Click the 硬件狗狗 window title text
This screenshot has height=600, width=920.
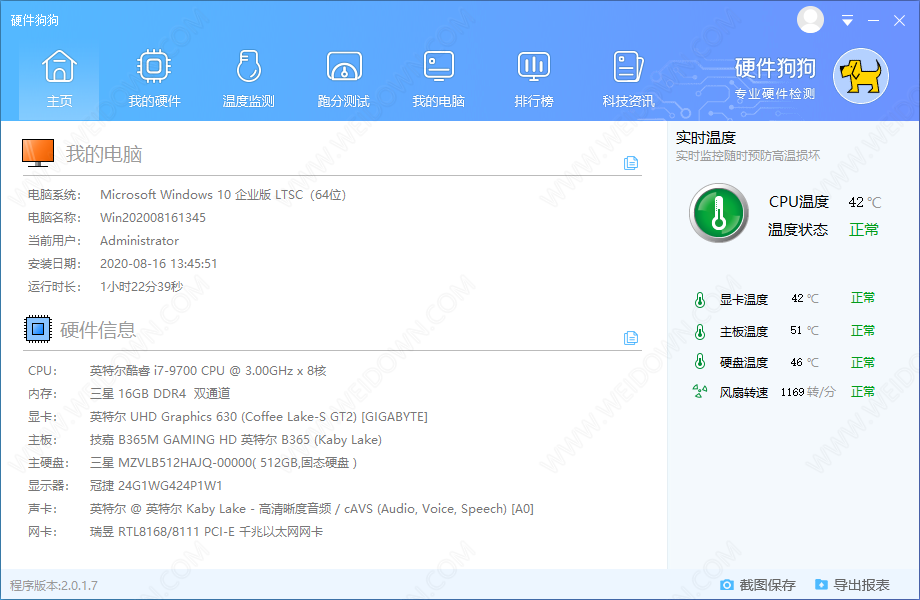35,21
